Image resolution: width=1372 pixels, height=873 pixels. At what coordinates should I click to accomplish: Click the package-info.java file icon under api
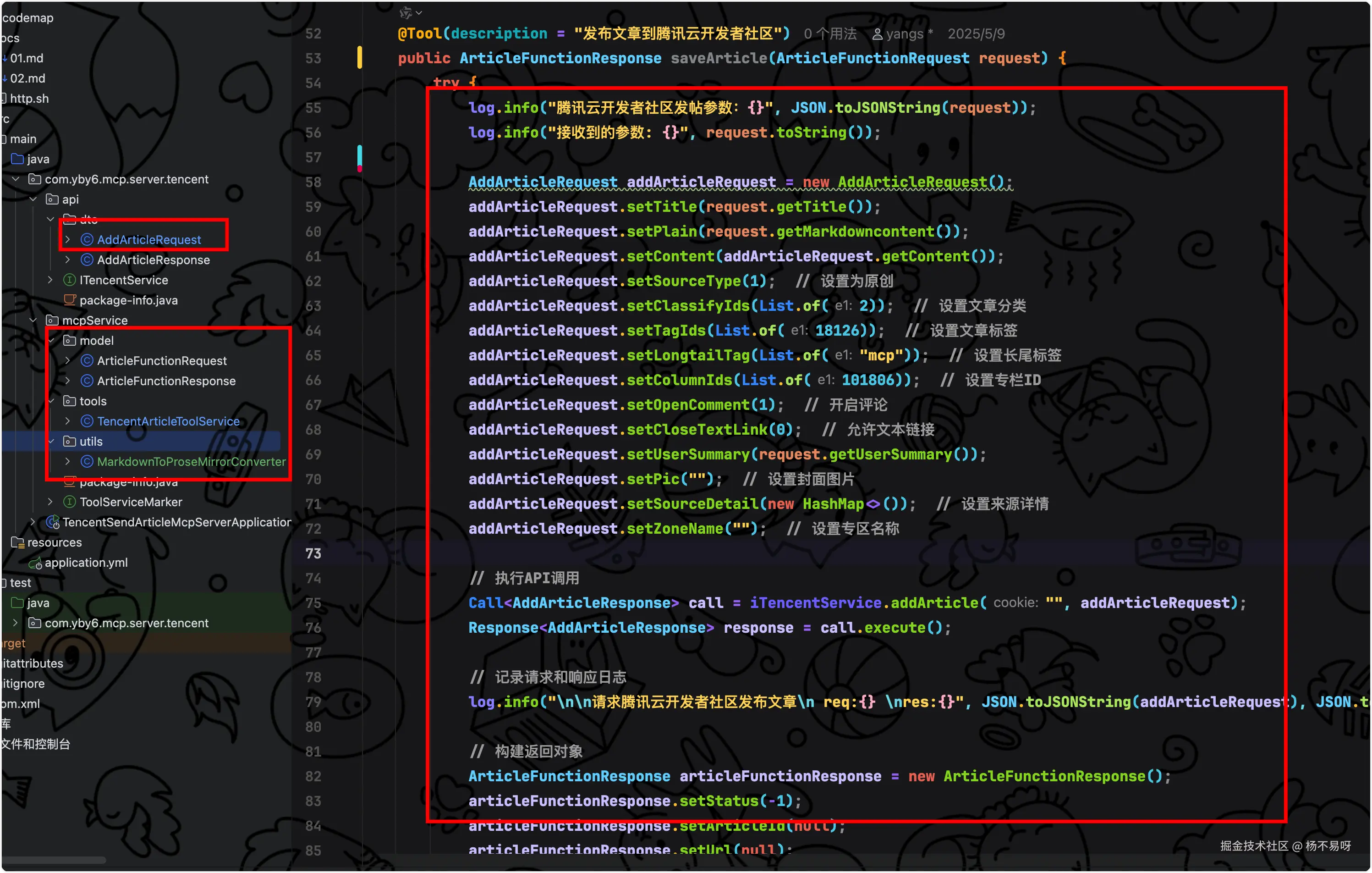tap(70, 300)
